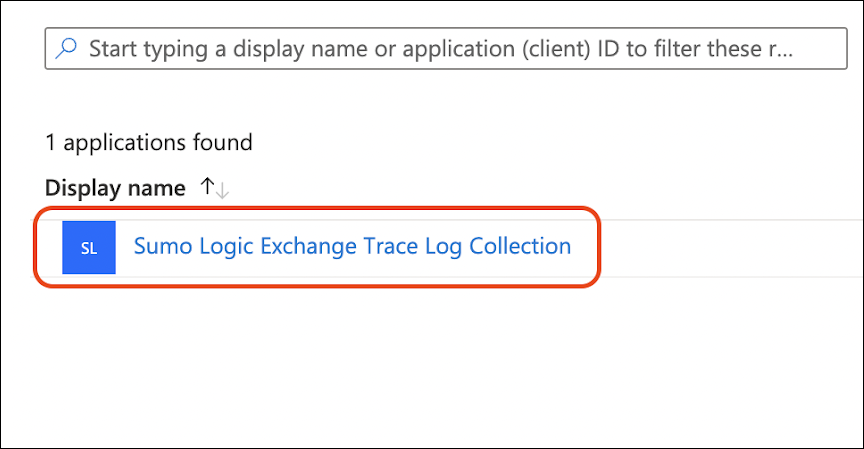Viewport: 864px width, 449px height.
Task: Sort the list by Display name header
Action: pos(115,188)
